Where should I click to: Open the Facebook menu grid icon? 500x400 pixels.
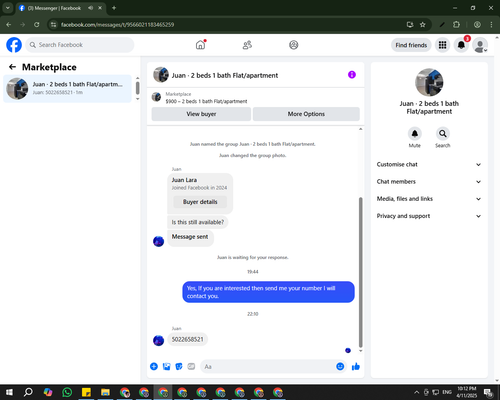click(x=442, y=45)
